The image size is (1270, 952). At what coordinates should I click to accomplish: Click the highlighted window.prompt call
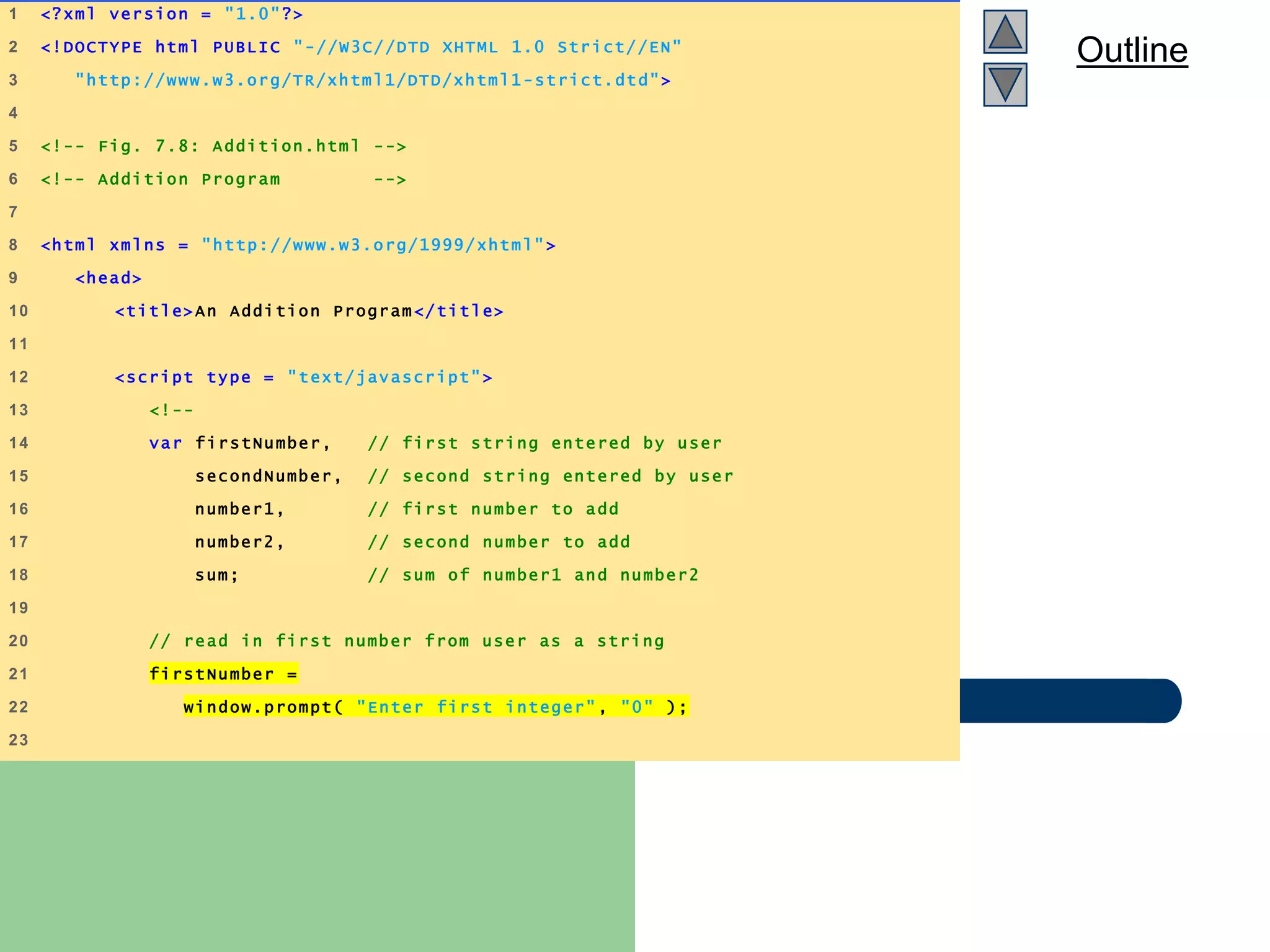pos(436,707)
